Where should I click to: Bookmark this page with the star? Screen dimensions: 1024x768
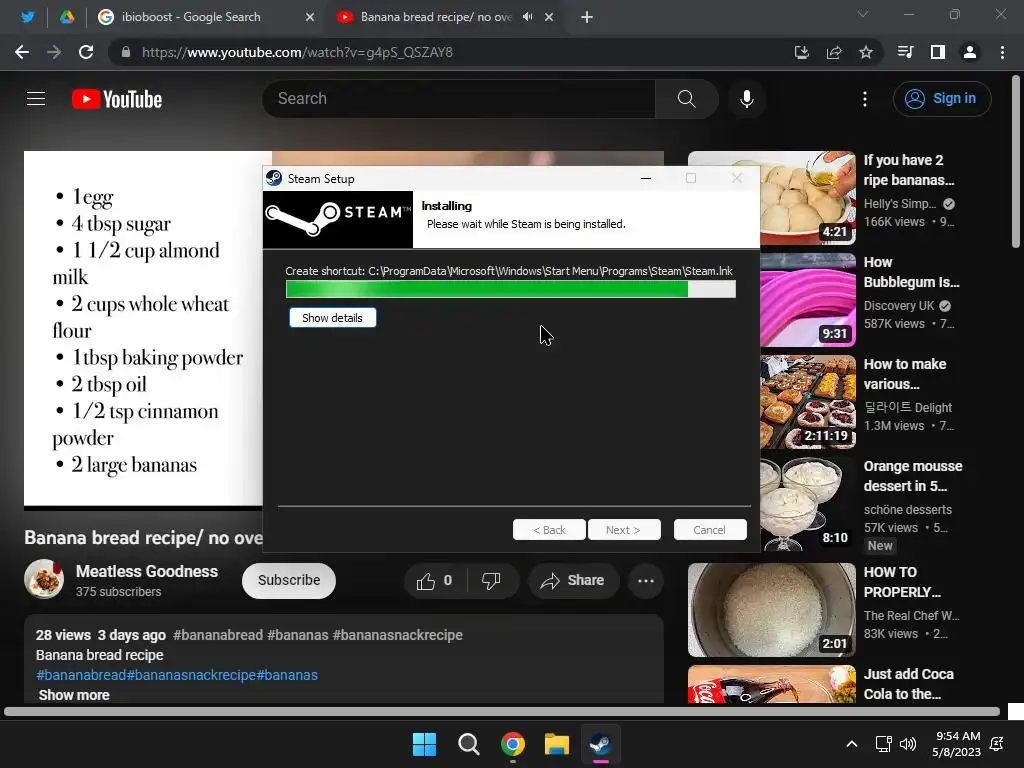[866, 52]
